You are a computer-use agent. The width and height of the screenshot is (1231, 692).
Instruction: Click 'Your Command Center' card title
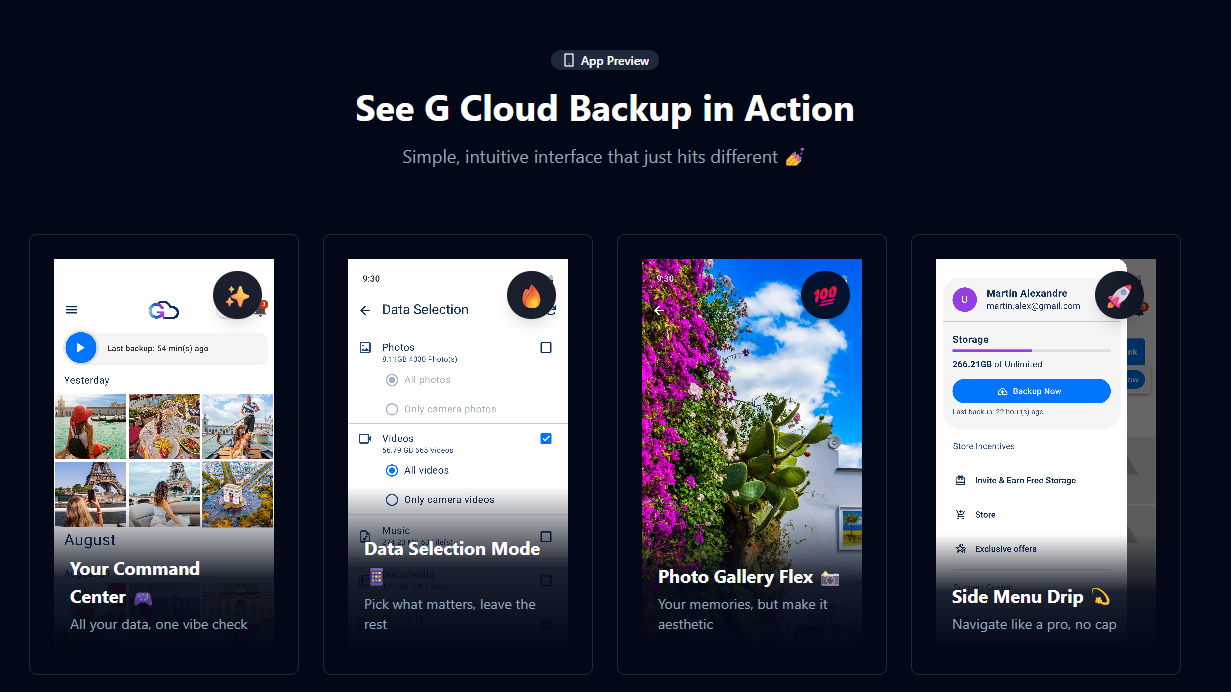[135, 582]
